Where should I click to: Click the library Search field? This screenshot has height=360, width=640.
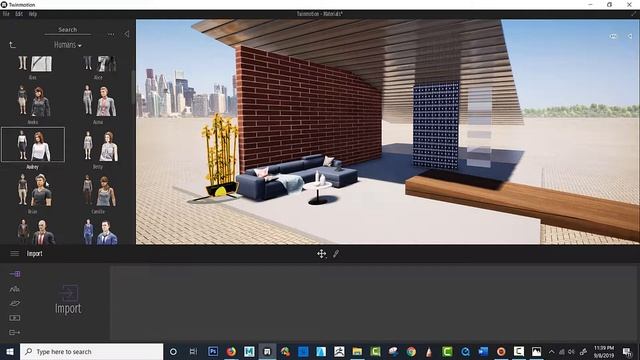coord(68,29)
